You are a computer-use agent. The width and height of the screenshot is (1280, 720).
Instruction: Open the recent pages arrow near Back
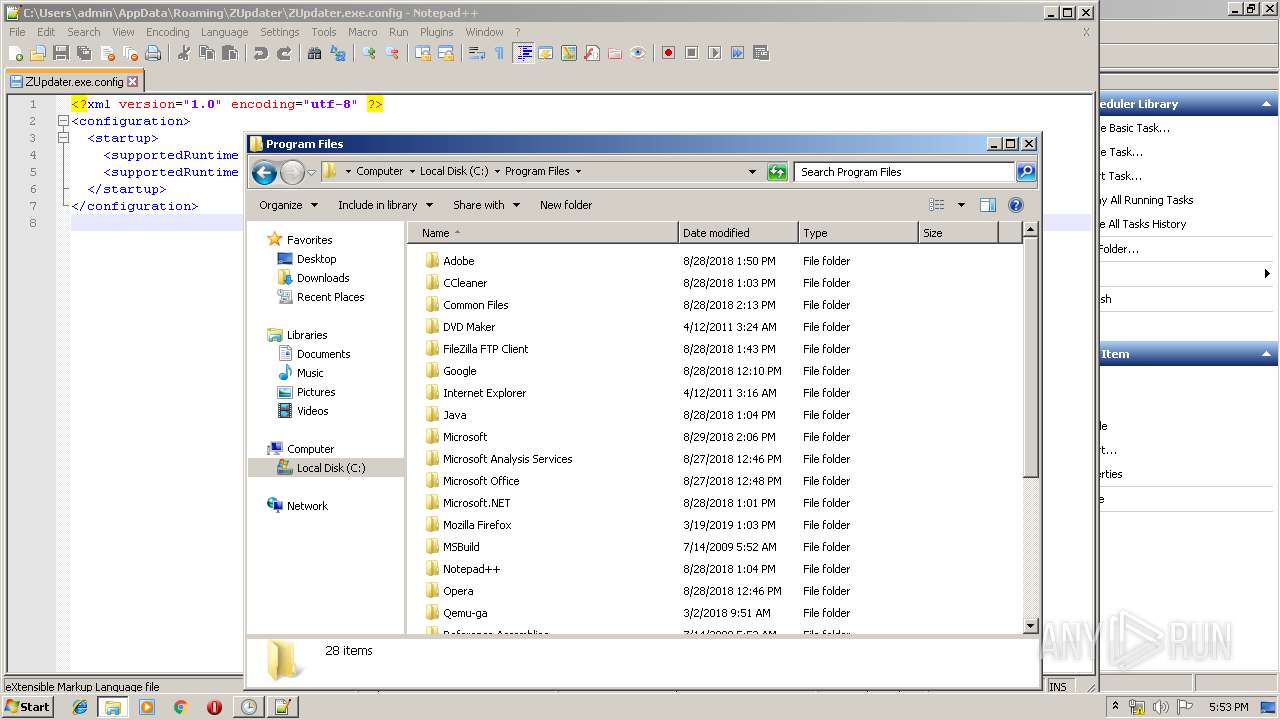coord(311,172)
